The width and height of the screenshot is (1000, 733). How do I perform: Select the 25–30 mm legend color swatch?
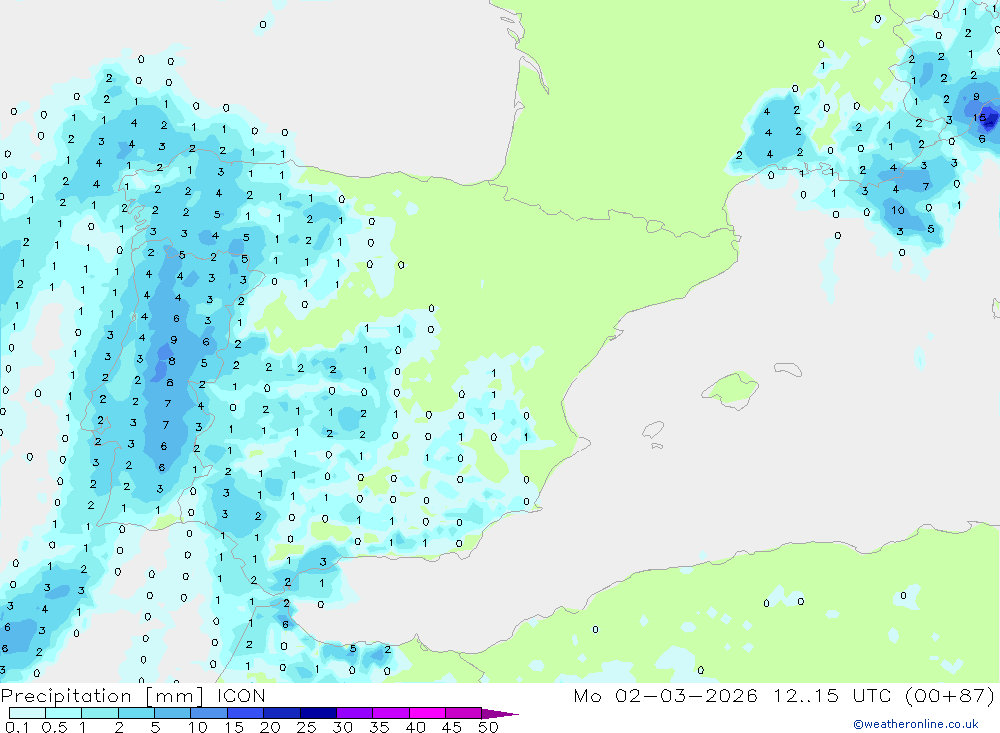click(x=318, y=713)
